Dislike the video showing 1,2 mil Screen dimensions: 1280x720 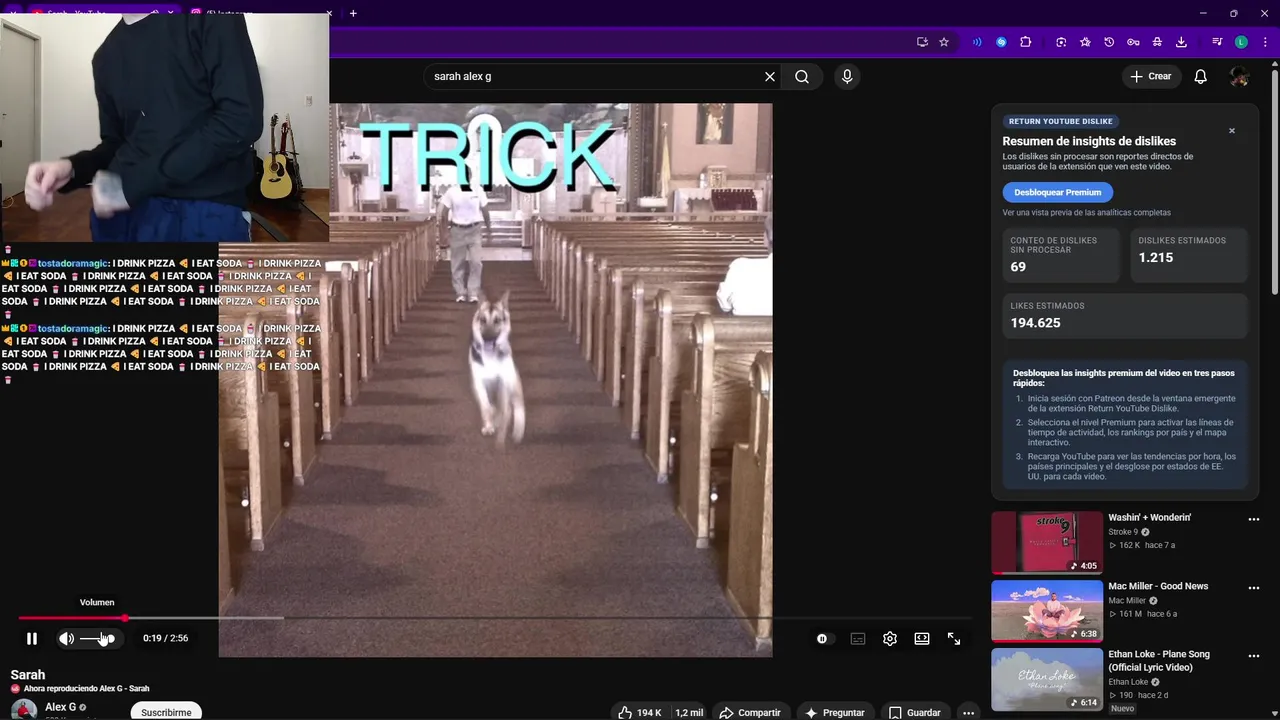tap(689, 712)
